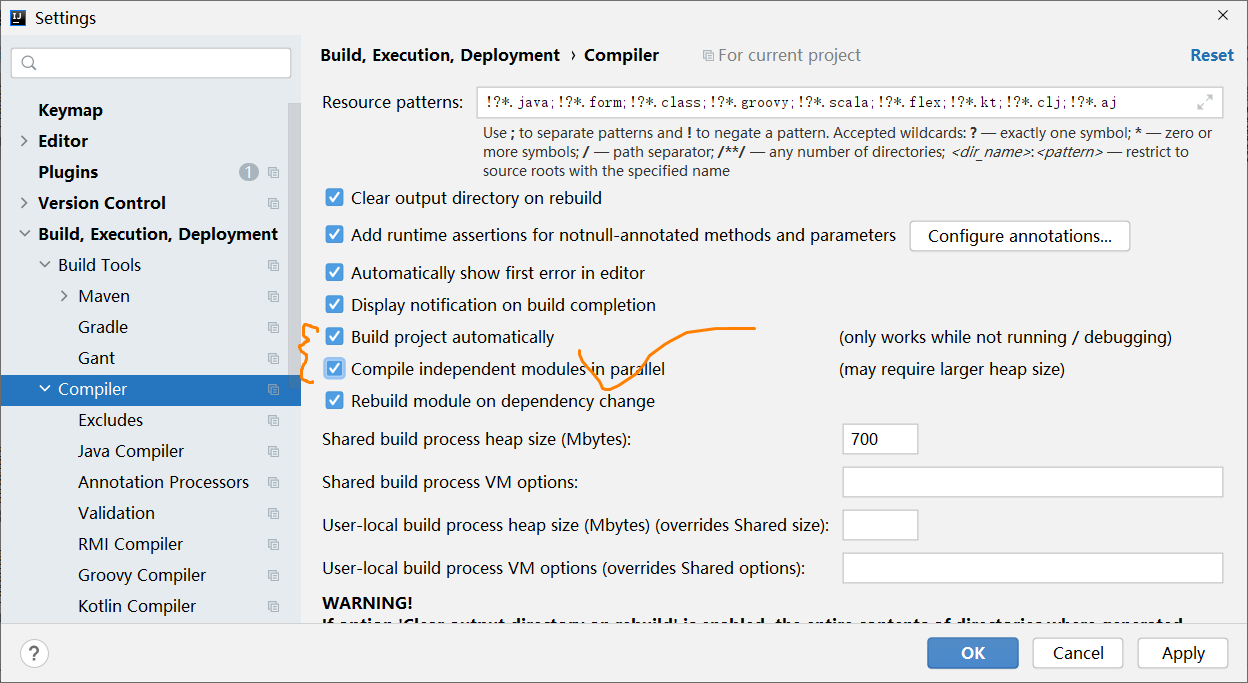Click the help question mark icon
The image size is (1248, 683).
[34, 653]
